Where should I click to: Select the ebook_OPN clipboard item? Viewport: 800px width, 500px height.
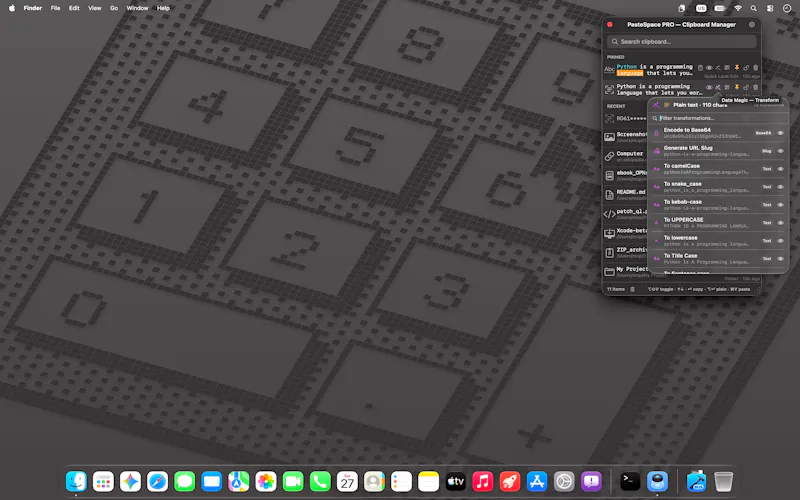(626, 175)
